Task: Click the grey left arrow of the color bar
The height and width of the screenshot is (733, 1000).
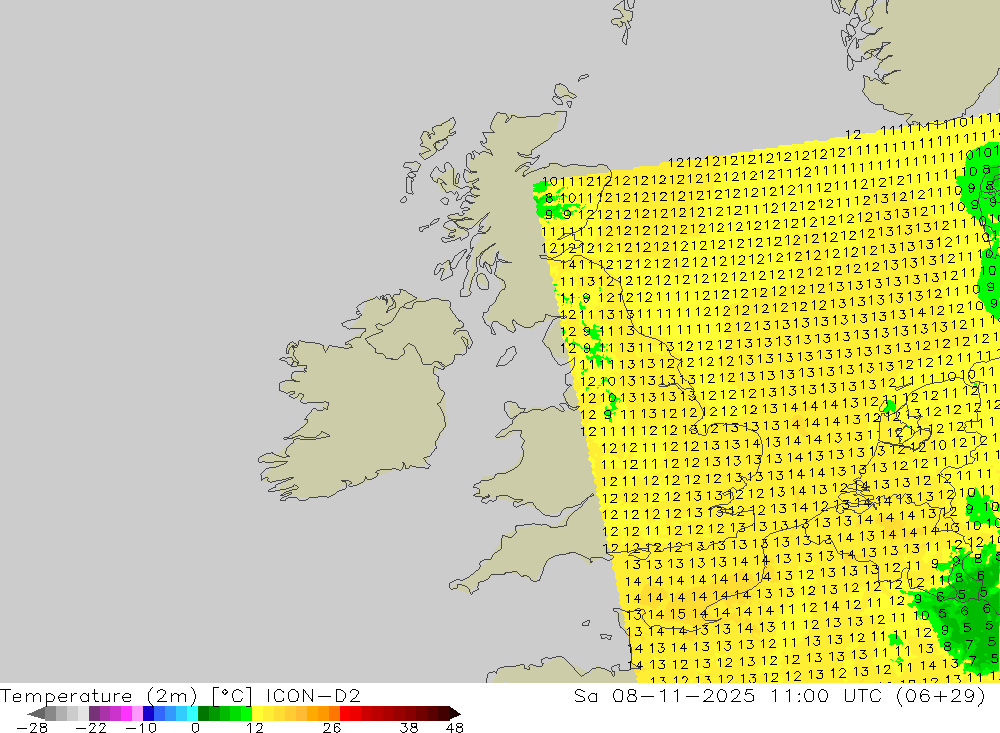Action: (x=36, y=713)
